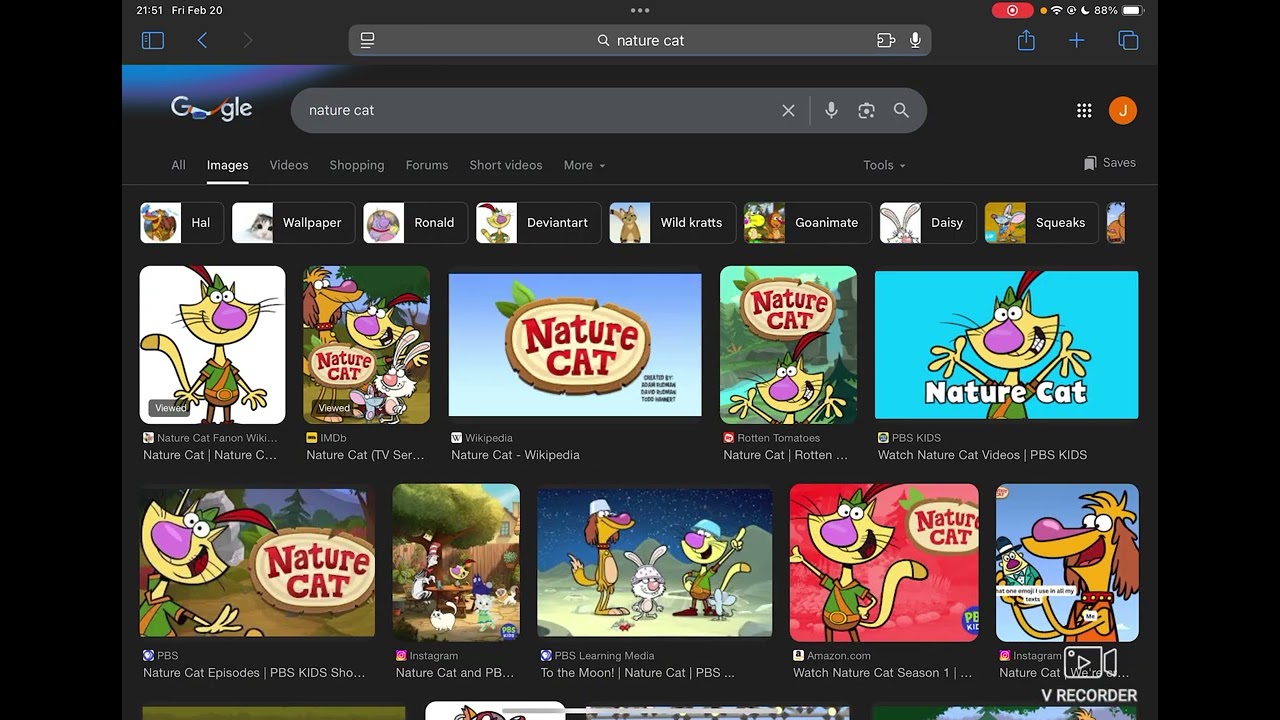Open the To the Moon image
This screenshot has height=720, width=1280.
(655, 562)
